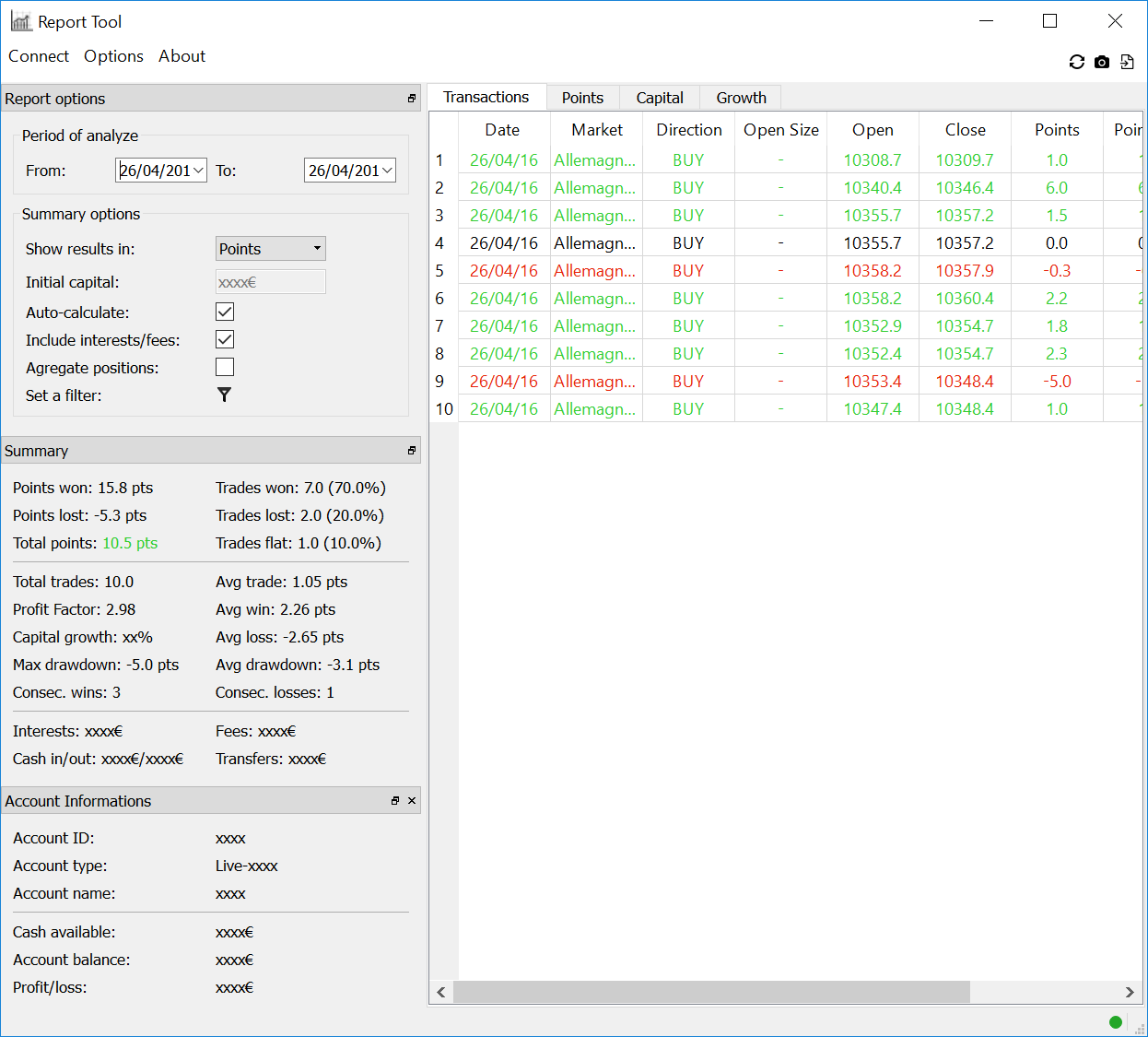Take a screenshot with the camera icon
This screenshot has width=1148, height=1037.
tap(1102, 62)
